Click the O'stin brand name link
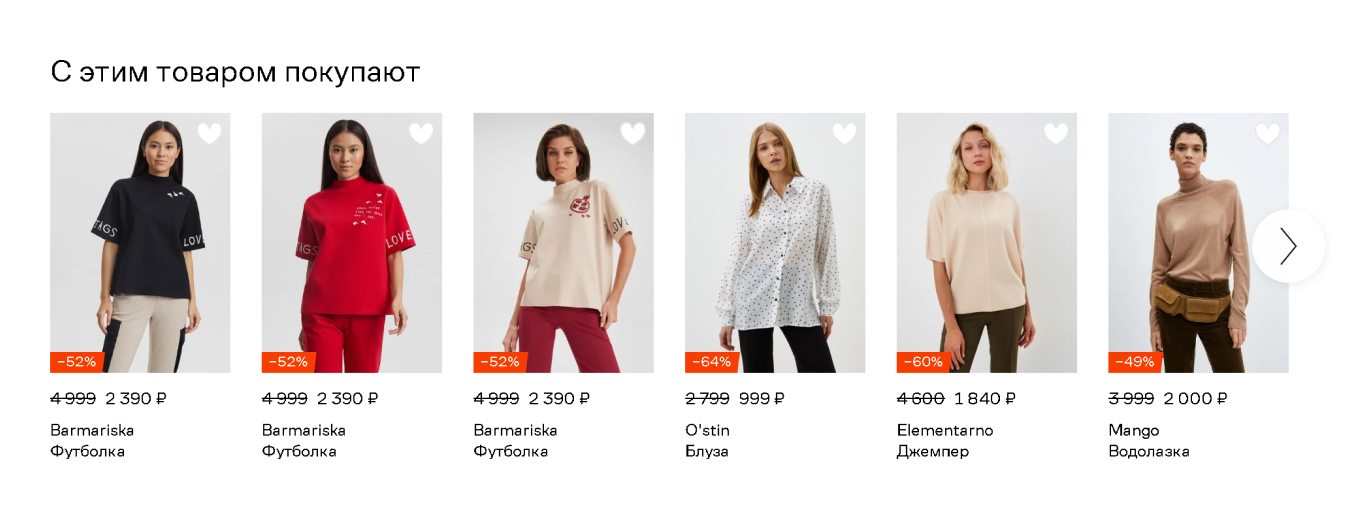 click(707, 430)
